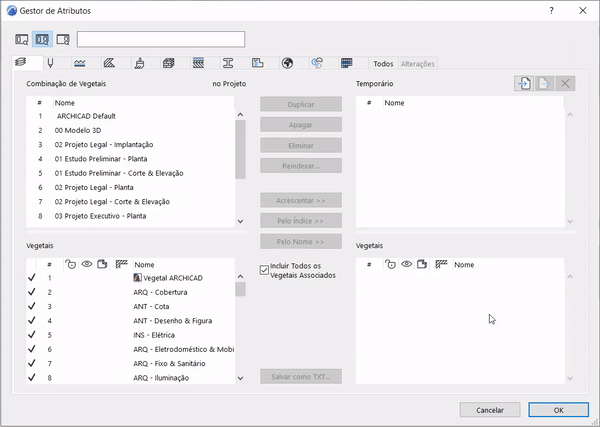Viewport: 600px width, 427px height.
Task: Click the down arrow of project layers scrollbar
Action: [x=240, y=378]
